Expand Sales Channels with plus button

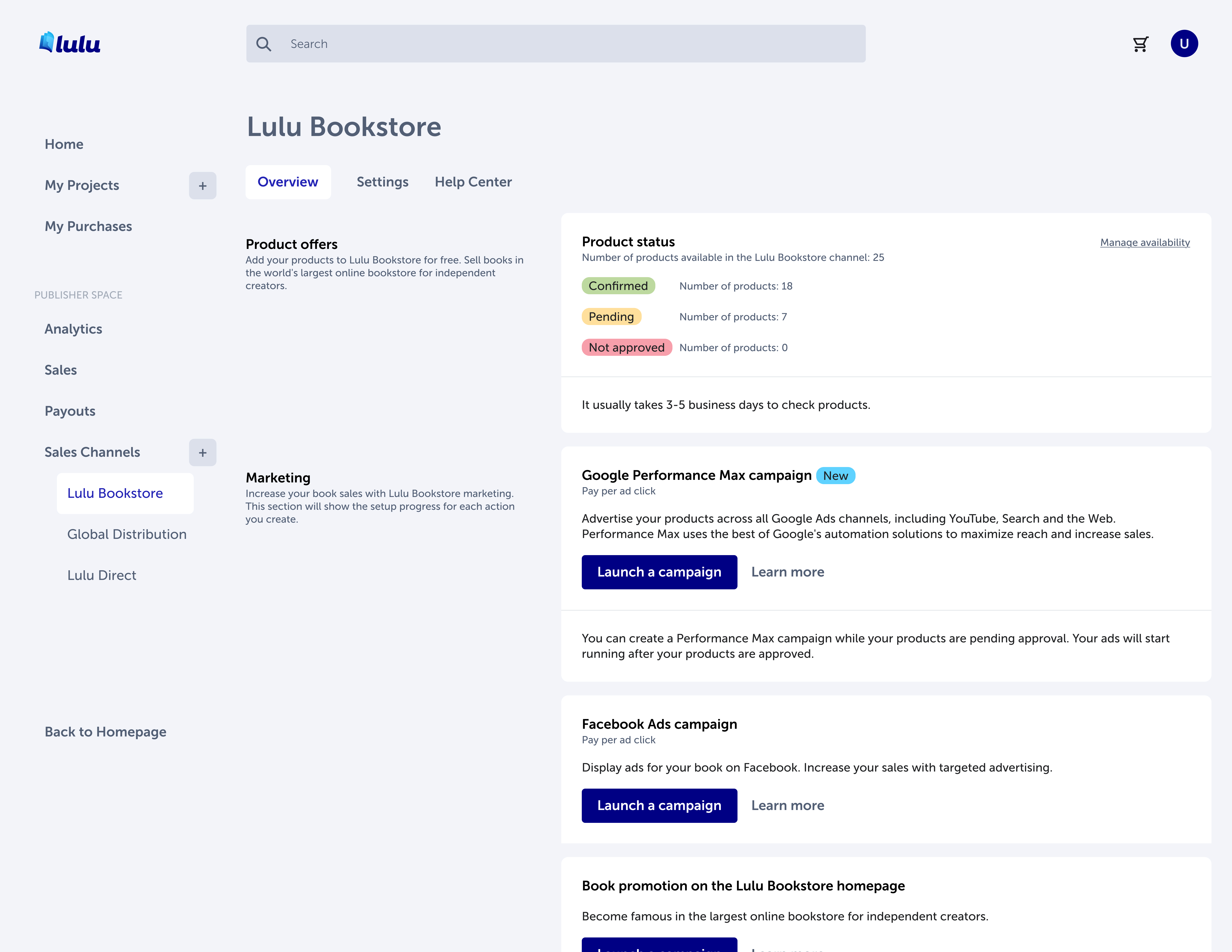tap(203, 452)
